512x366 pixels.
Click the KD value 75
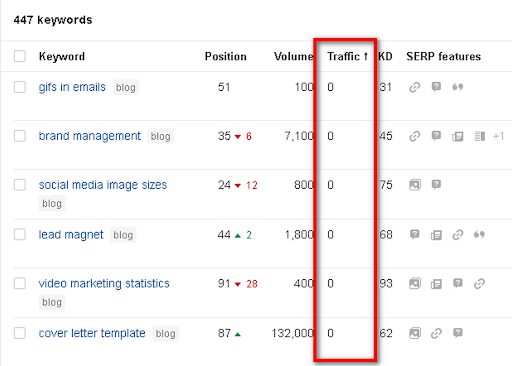pos(386,185)
